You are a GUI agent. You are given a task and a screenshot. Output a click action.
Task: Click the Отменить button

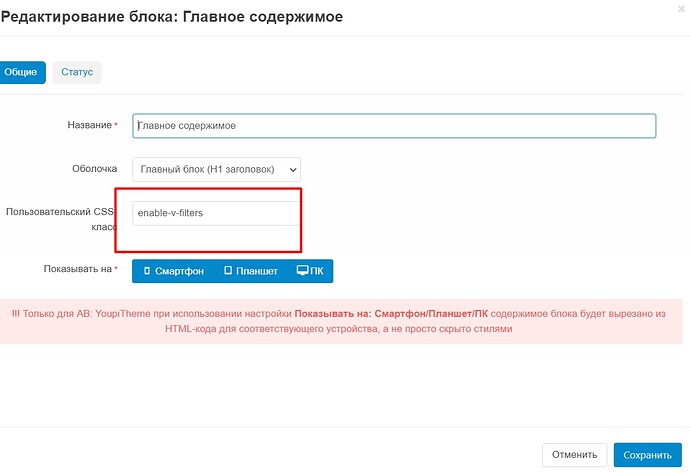pos(574,455)
